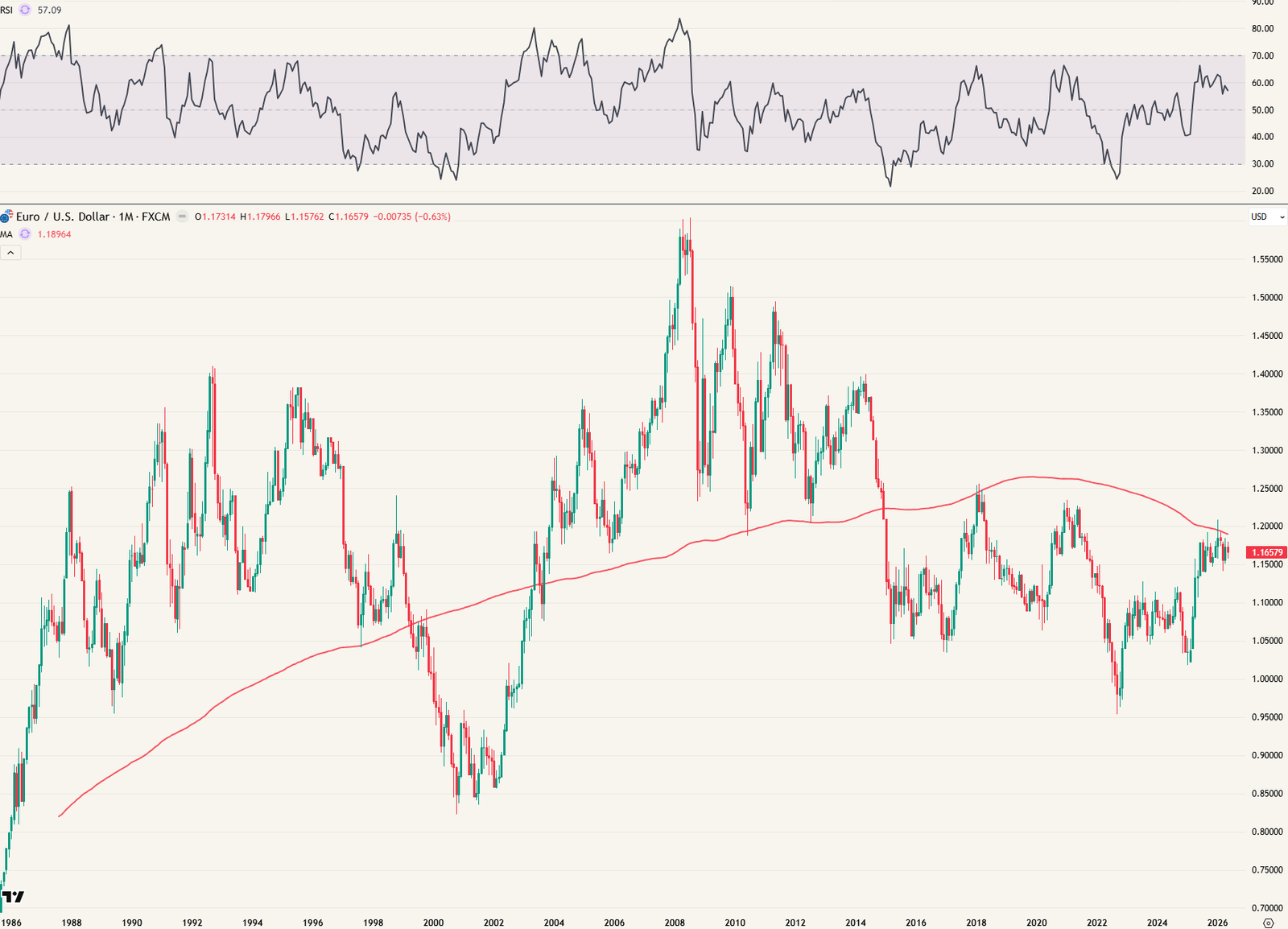Image resolution: width=1288 pixels, height=929 pixels.
Task: Click the 2022 label on the time axis
Action: click(x=1096, y=923)
